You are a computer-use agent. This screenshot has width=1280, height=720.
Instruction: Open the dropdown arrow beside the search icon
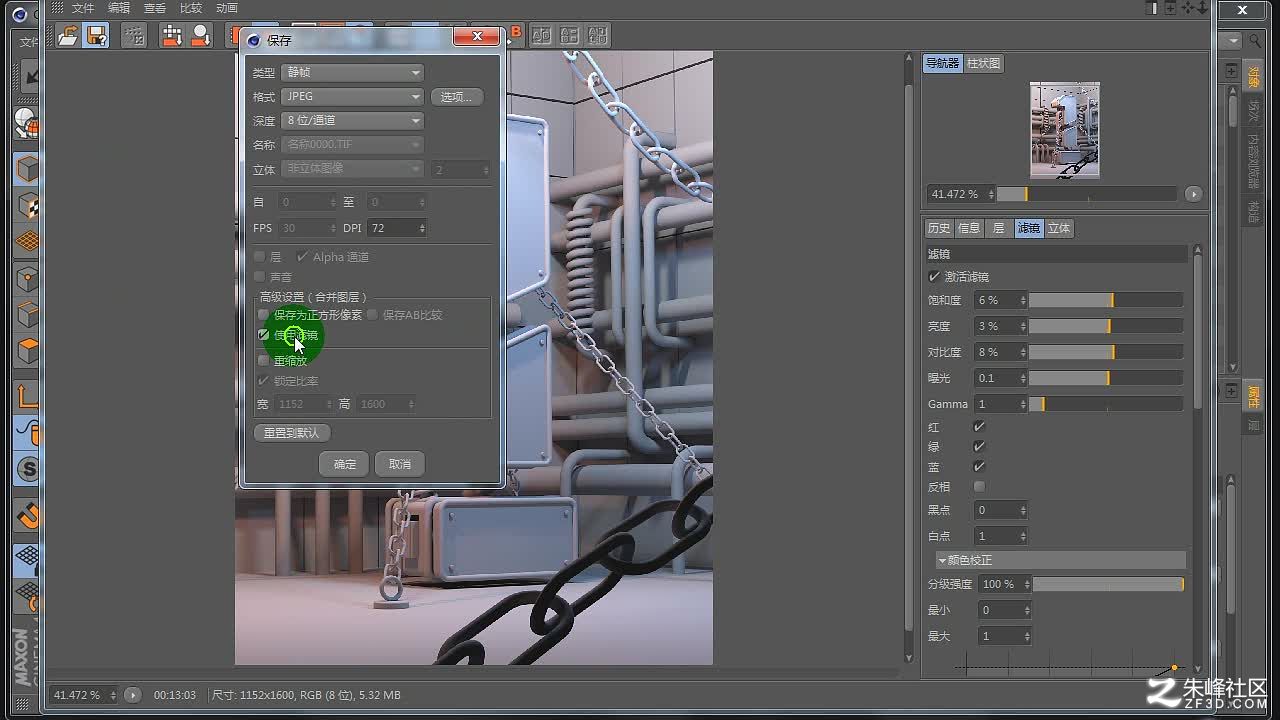tap(1233, 41)
